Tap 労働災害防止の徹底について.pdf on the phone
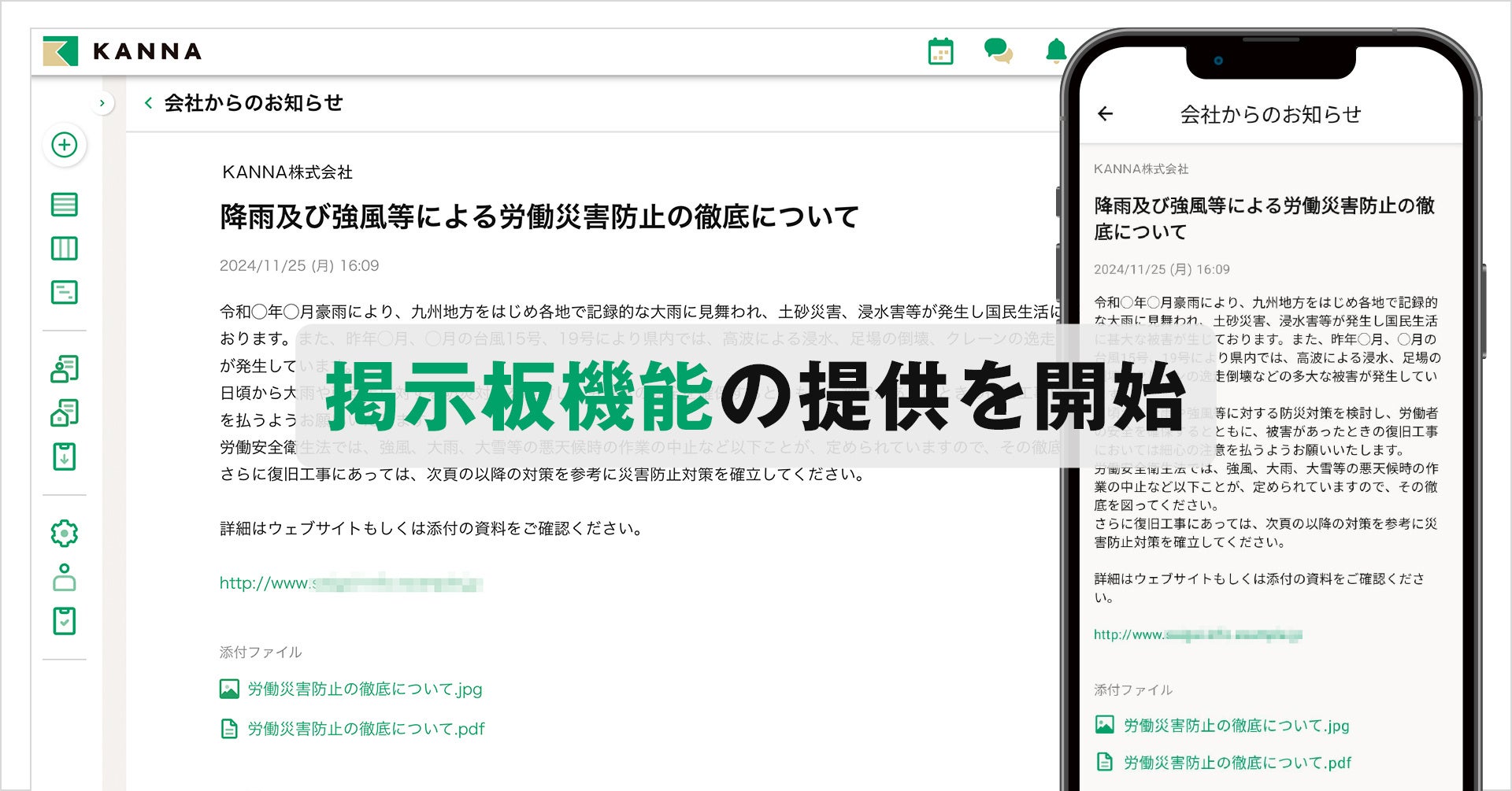 1223,763
